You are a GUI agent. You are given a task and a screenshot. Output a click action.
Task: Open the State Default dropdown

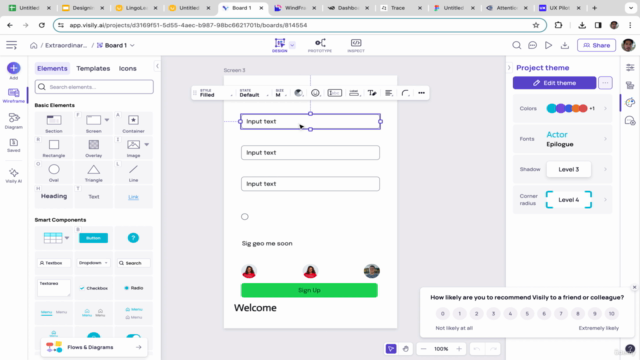253,93
